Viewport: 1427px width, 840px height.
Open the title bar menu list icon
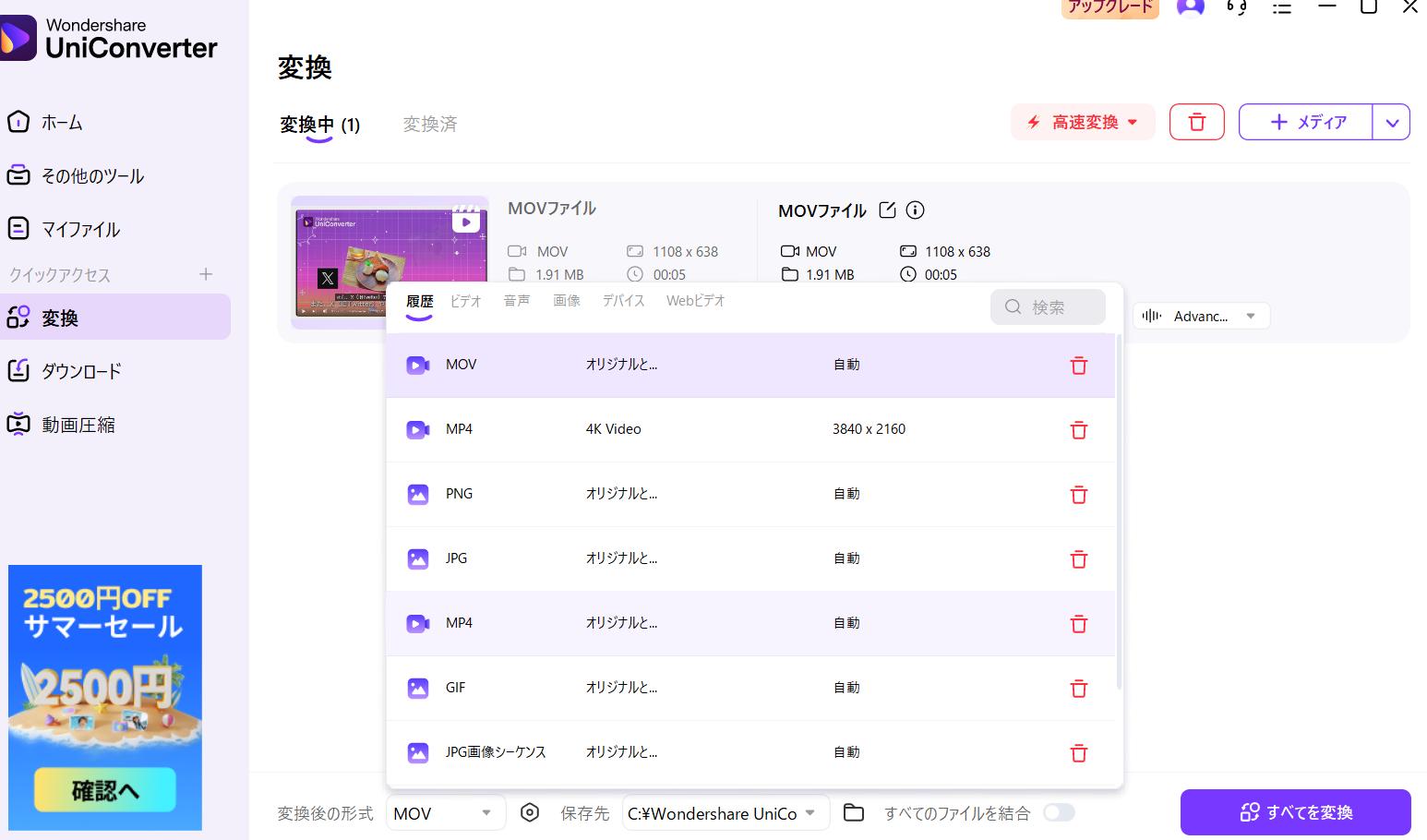[1282, 7]
